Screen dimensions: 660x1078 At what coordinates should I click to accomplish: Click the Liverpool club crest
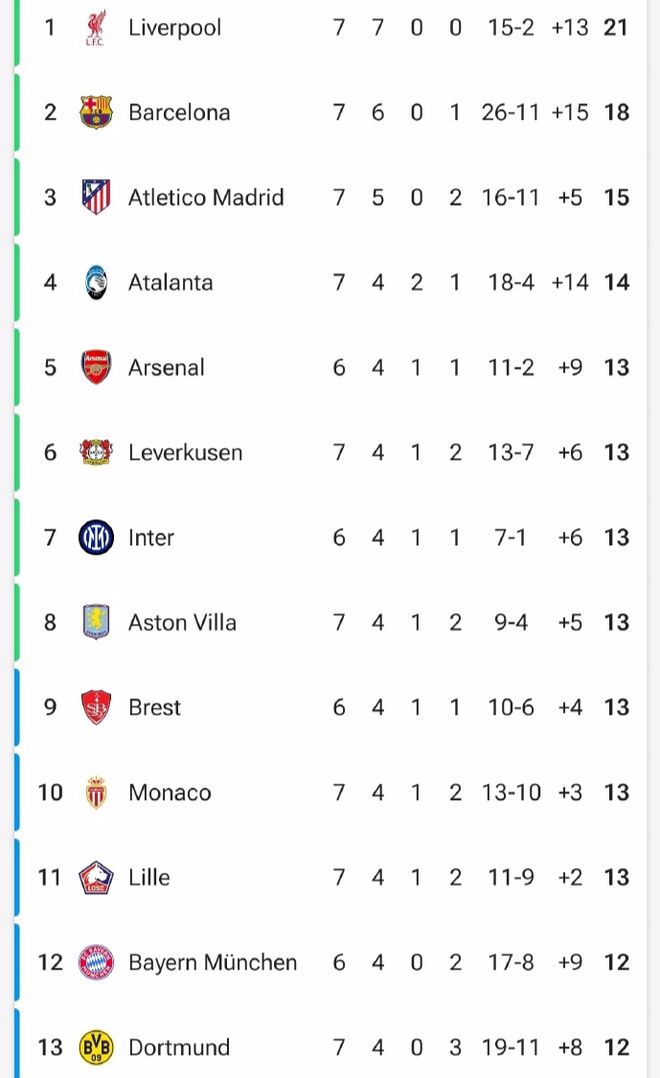tap(96, 28)
